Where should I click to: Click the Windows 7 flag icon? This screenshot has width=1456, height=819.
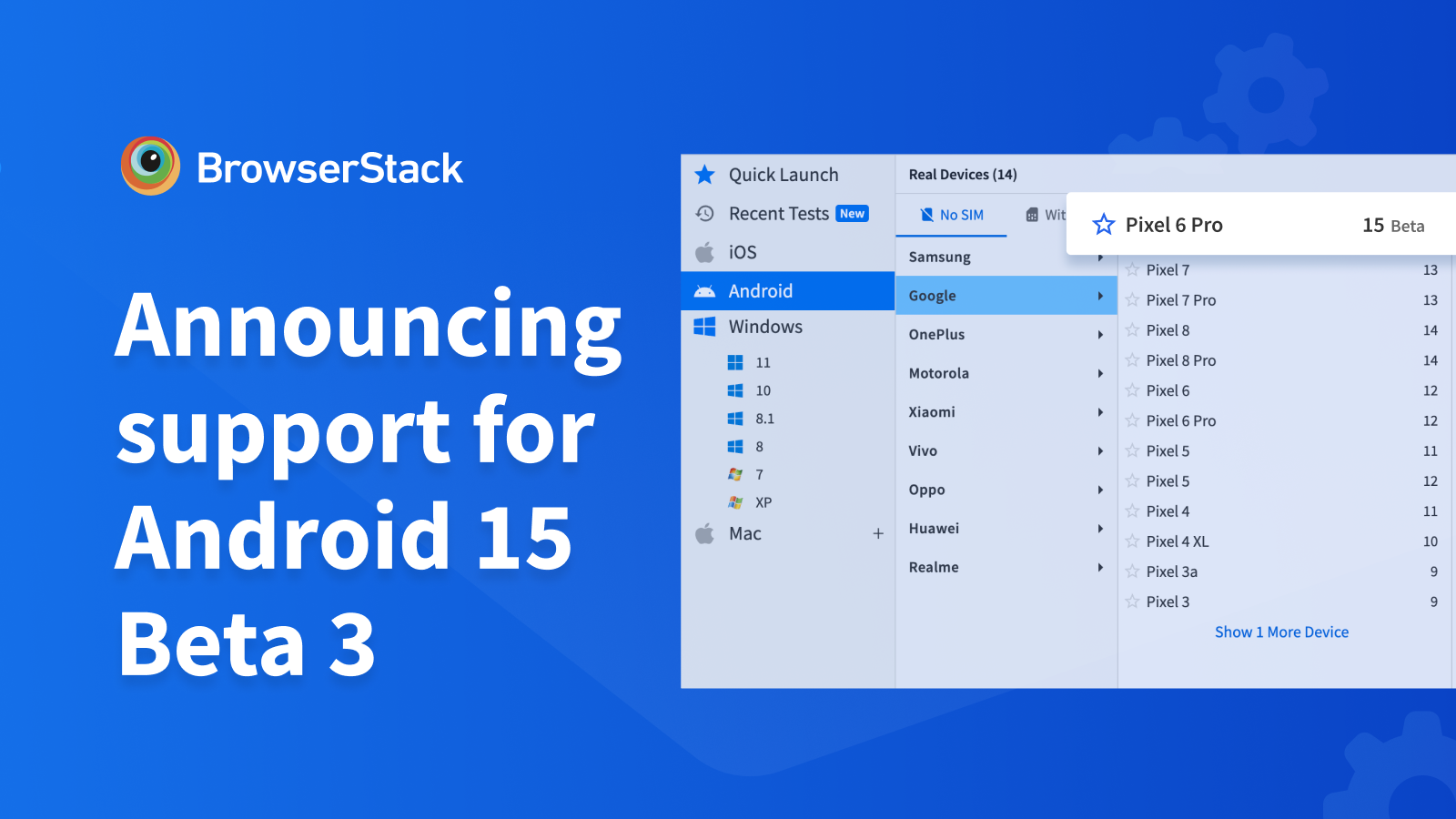[x=735, y=474]
